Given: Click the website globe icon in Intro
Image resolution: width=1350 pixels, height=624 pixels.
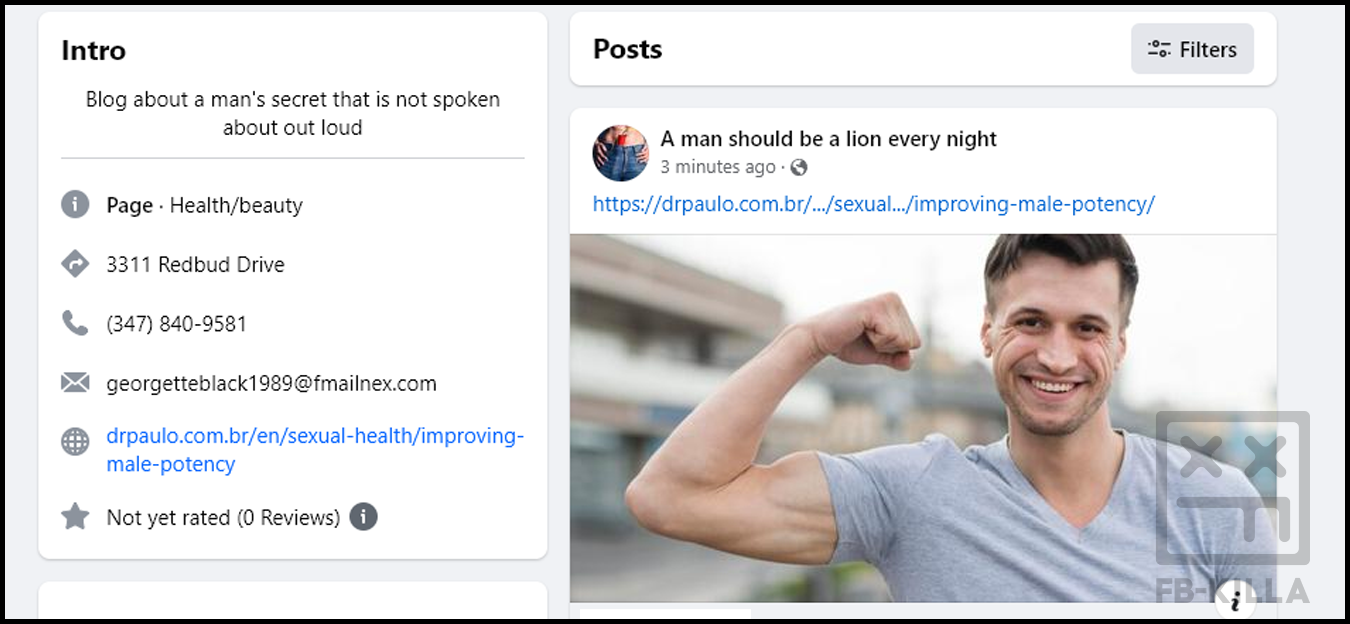Looking at the screenshot, I should click(x=75, y=441).
